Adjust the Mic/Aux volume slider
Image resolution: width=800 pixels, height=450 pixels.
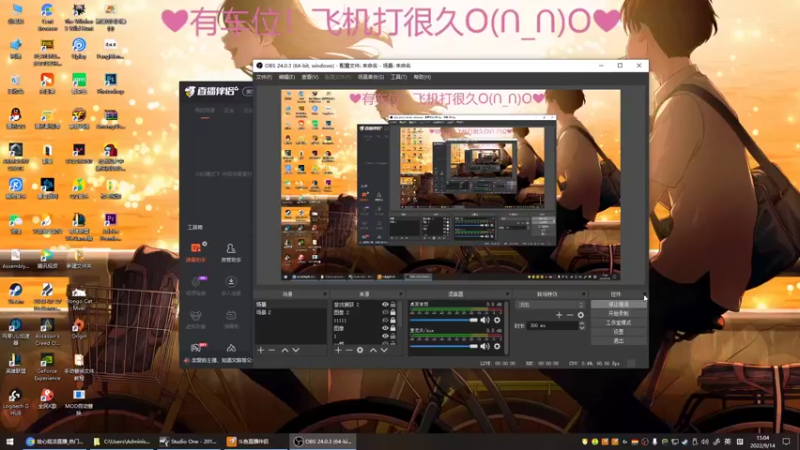(444, 346)
